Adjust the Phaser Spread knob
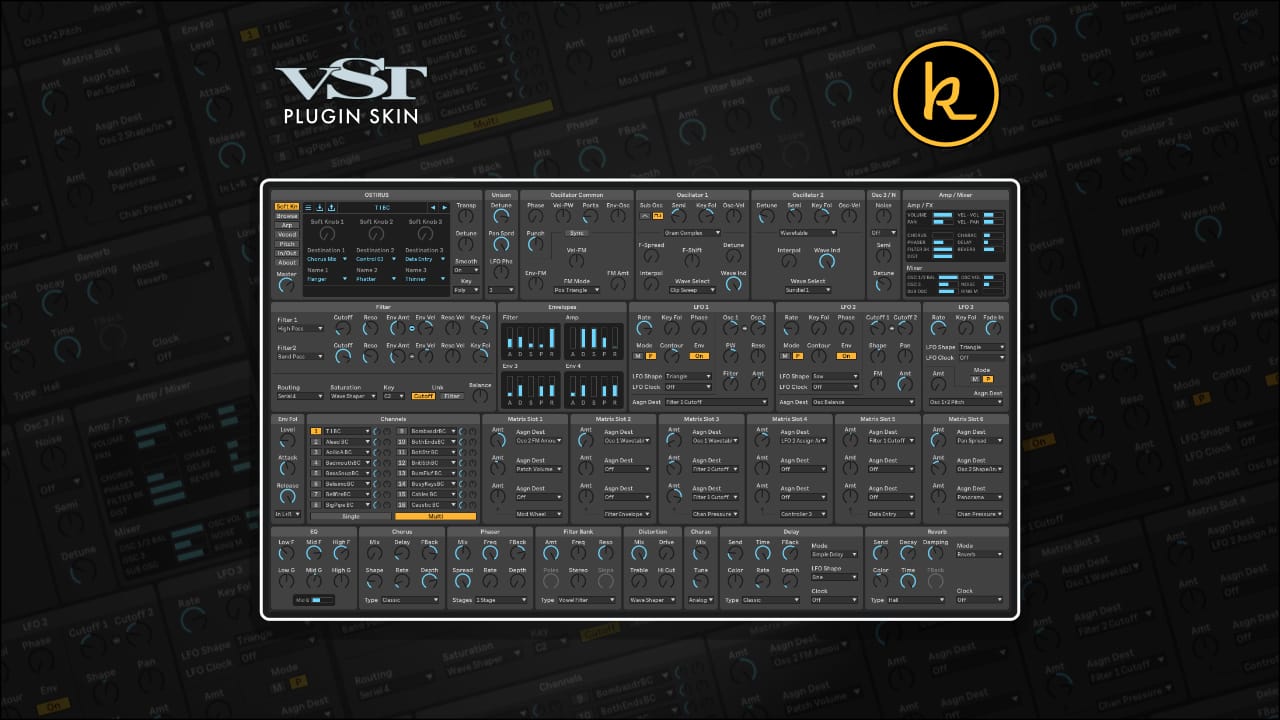The width and height of the screenshot is (1280, 720). coord(462,581)
